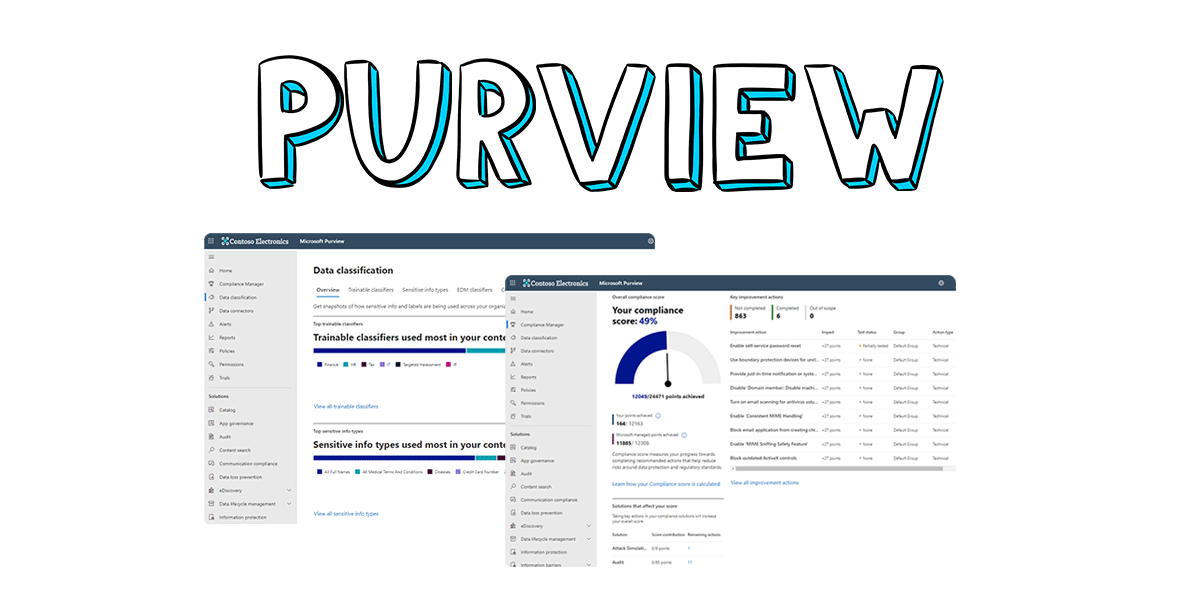Click the Compliance Manager trophy icon in compliance score window

click(513, 325)
